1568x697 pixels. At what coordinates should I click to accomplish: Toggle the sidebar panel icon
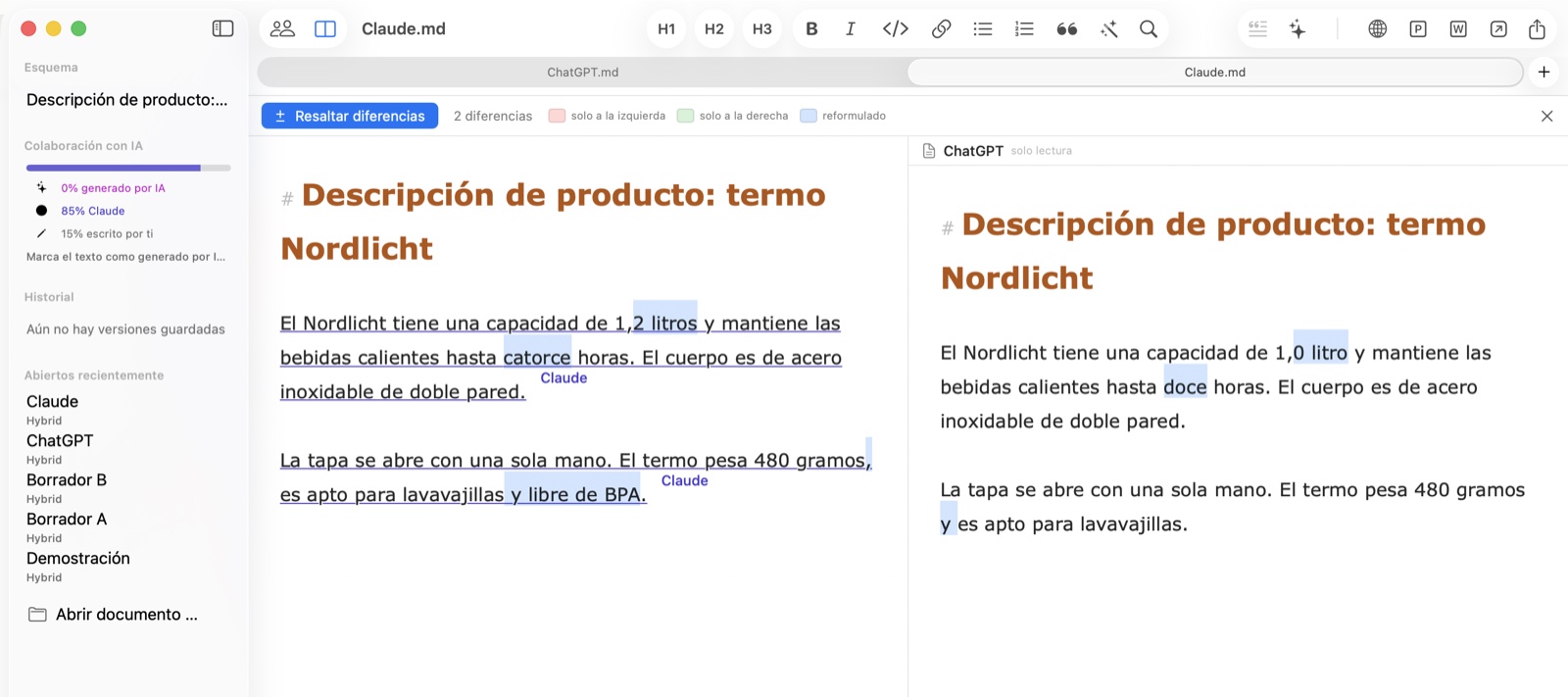[x=222, y=28]
